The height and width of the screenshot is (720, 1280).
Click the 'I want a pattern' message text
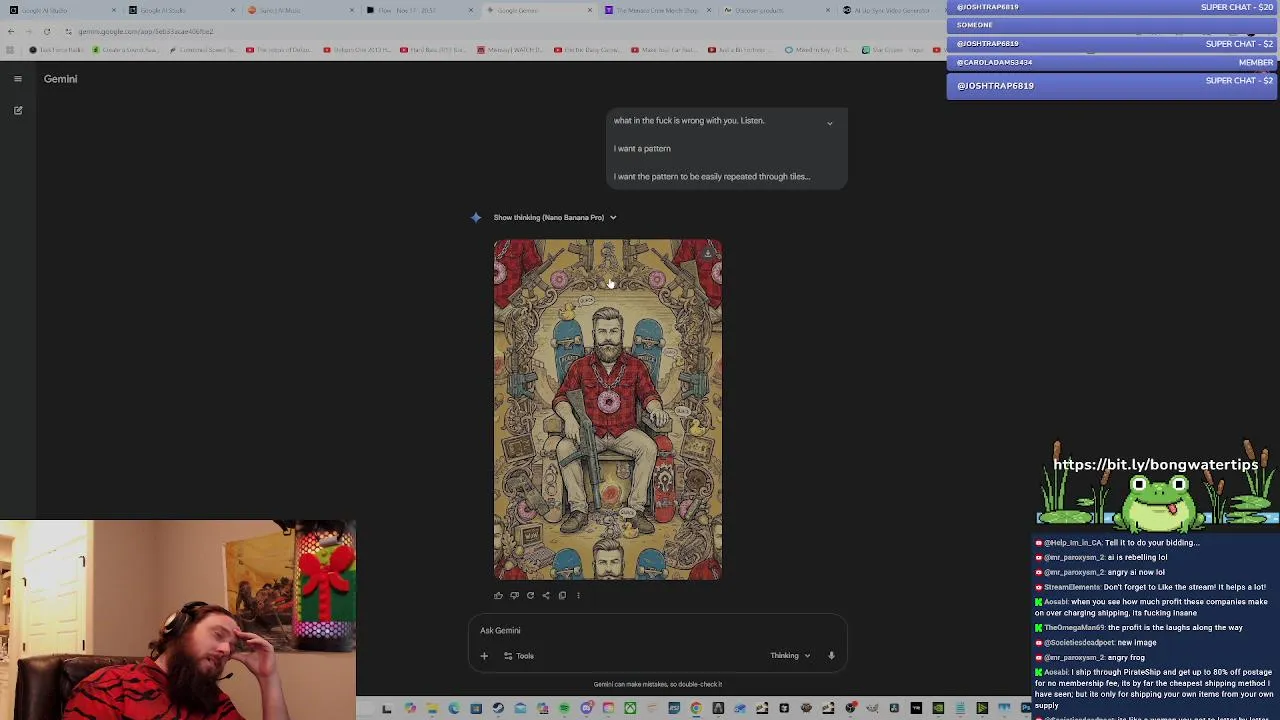(642, 148)
